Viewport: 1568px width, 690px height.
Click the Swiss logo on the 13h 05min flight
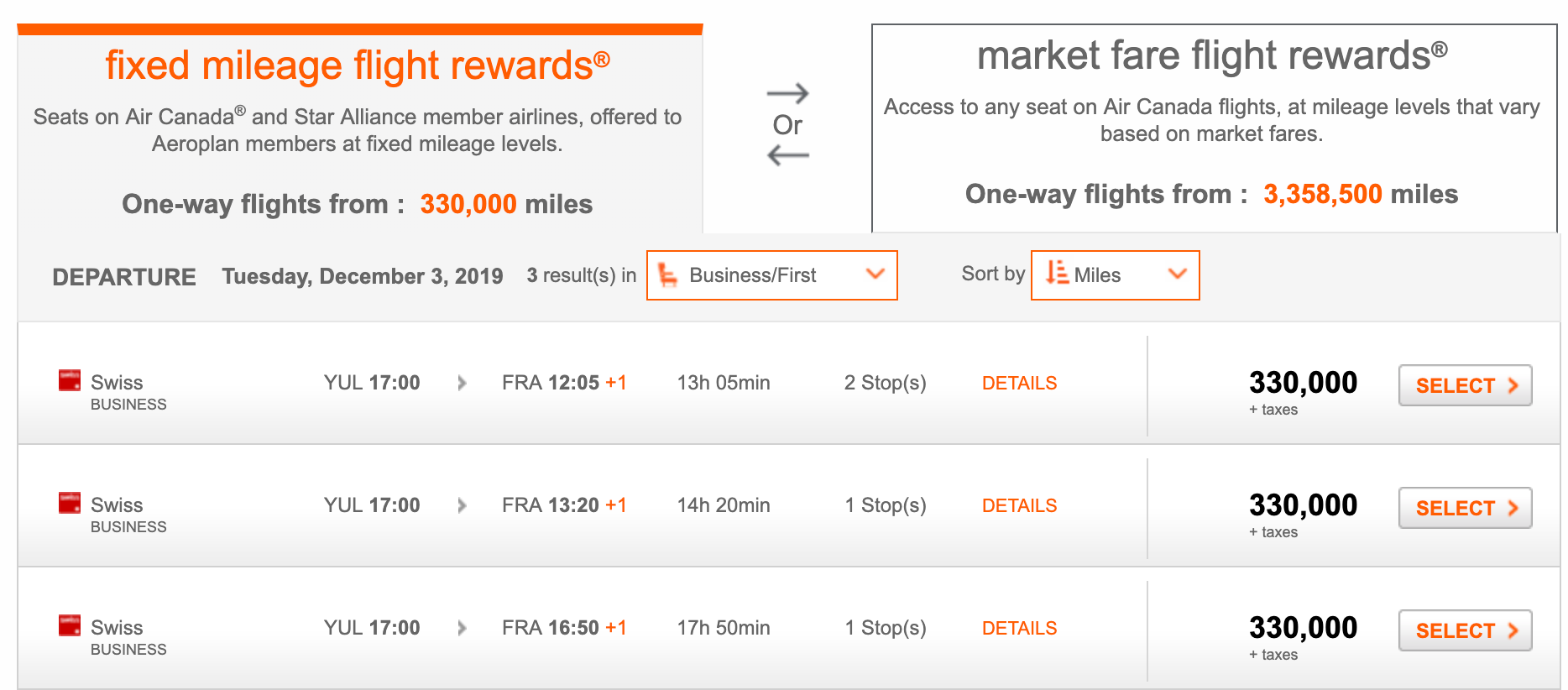(70, 380)
